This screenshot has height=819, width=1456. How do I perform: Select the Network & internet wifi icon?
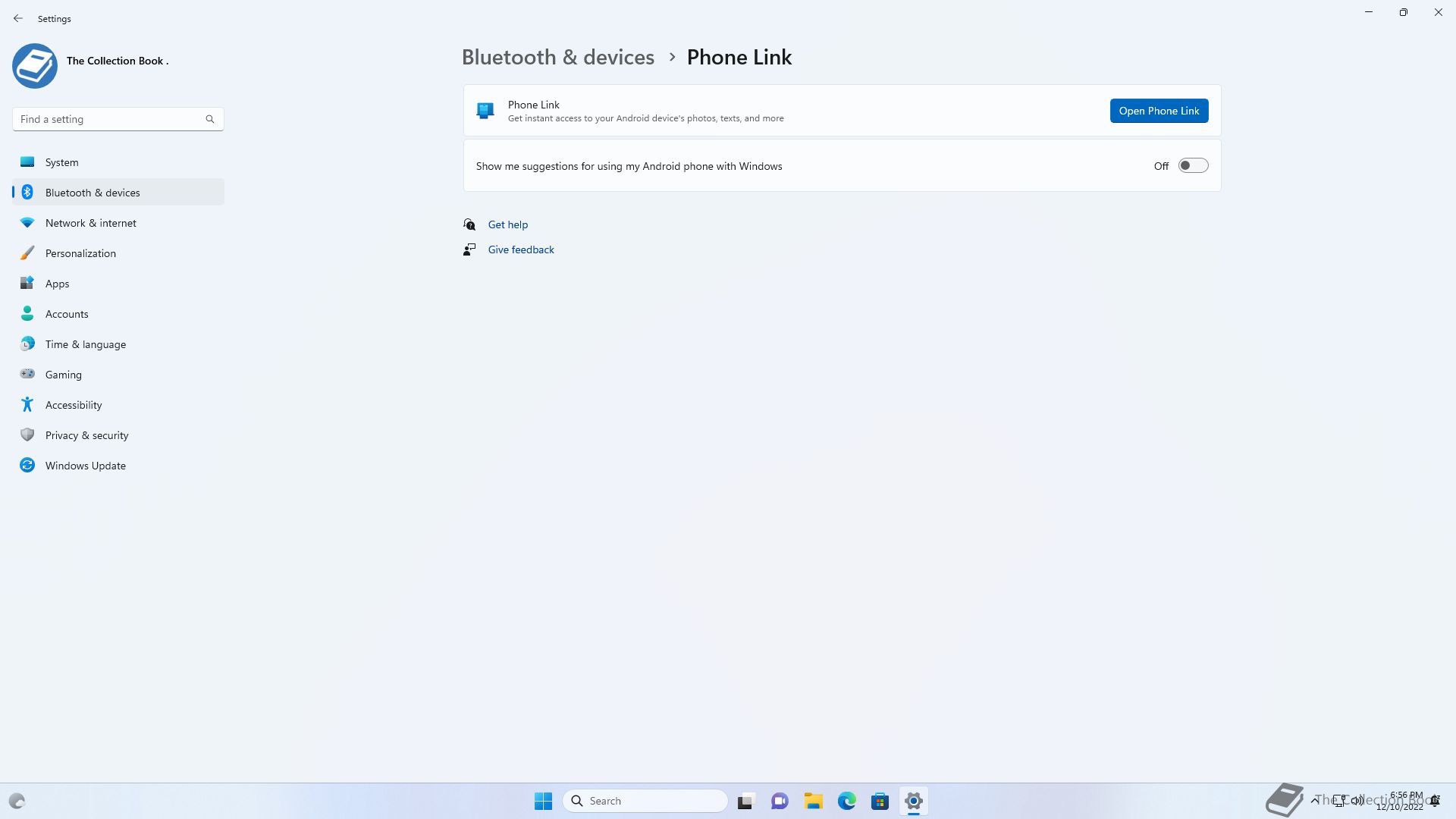pos(27,223)
